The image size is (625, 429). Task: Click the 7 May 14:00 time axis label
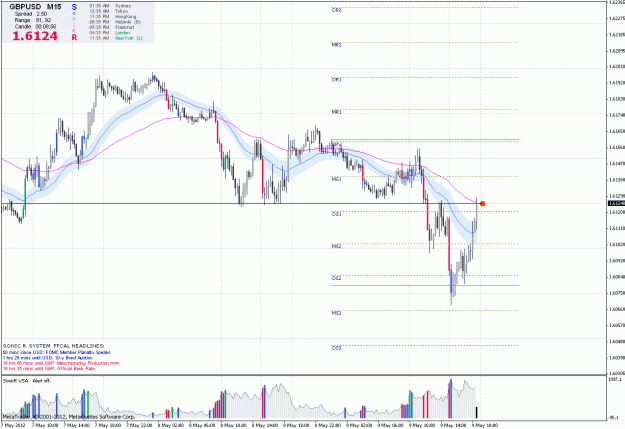[x=77, y=425]
